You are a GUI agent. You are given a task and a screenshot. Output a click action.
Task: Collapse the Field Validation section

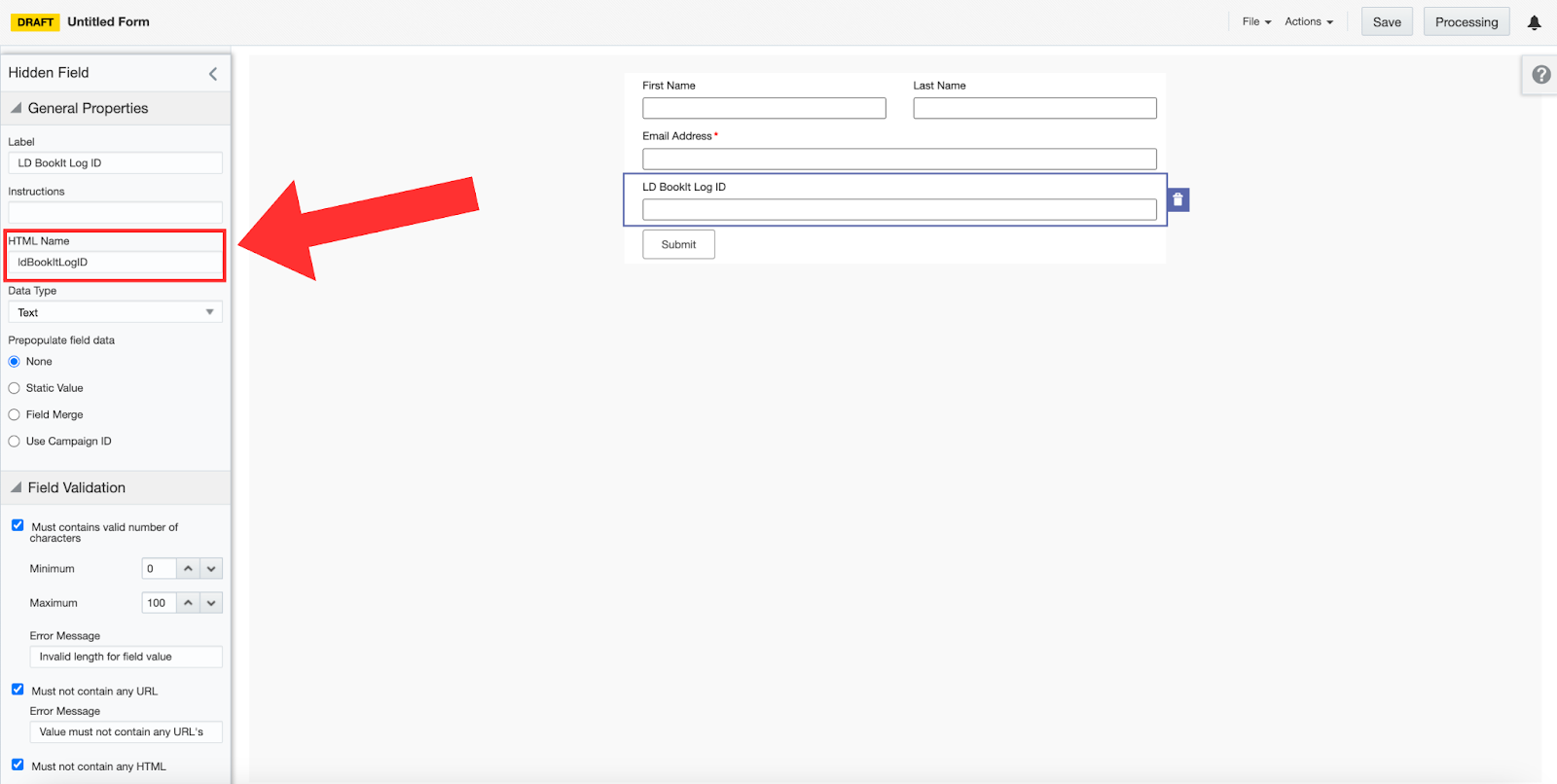point(17,487)
